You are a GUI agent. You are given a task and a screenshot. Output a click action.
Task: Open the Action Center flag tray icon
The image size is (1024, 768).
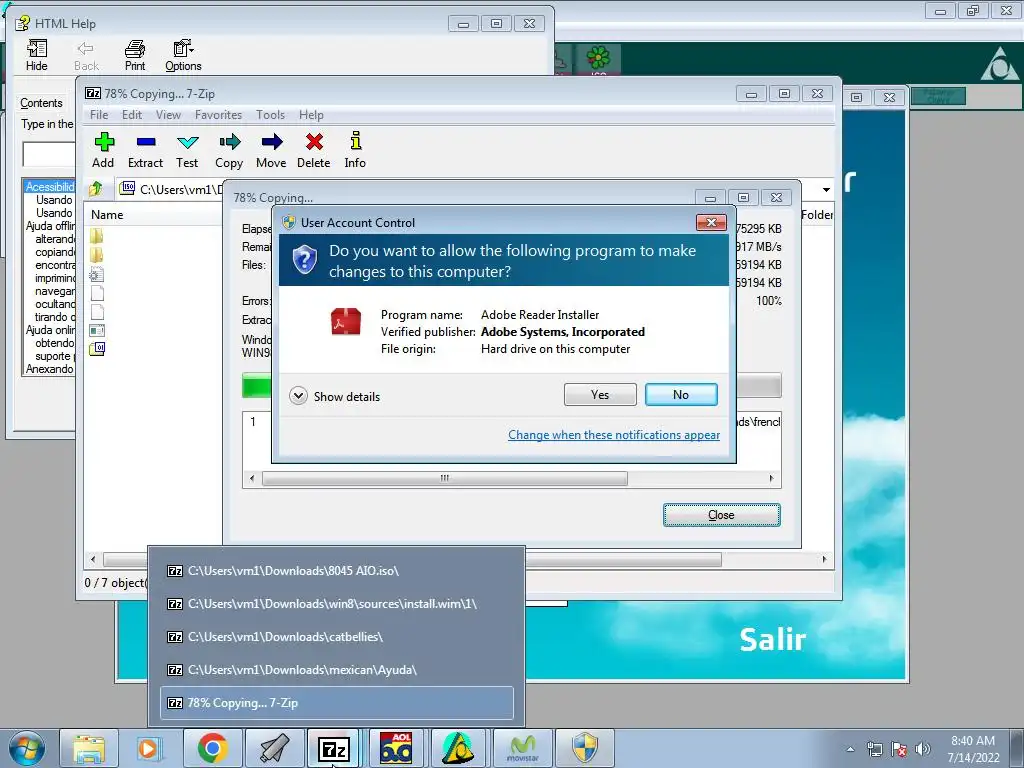coord(899,749)
